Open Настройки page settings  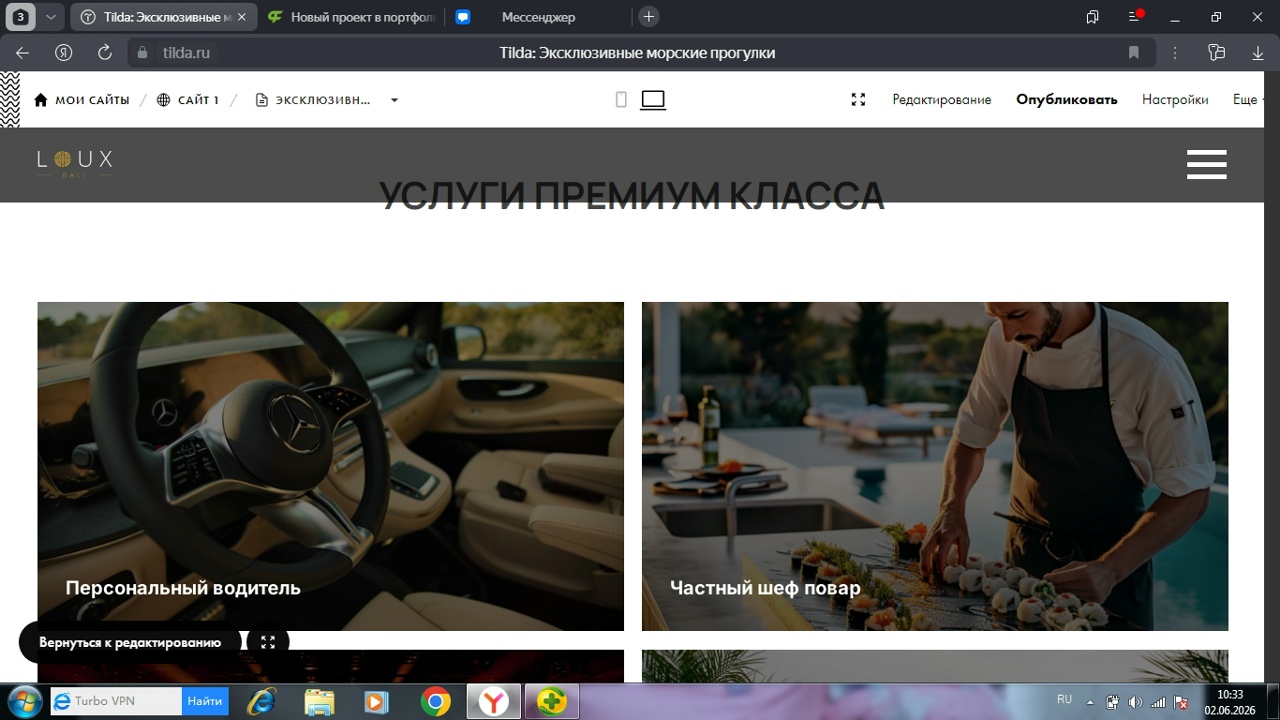[x=1175, y=100]
